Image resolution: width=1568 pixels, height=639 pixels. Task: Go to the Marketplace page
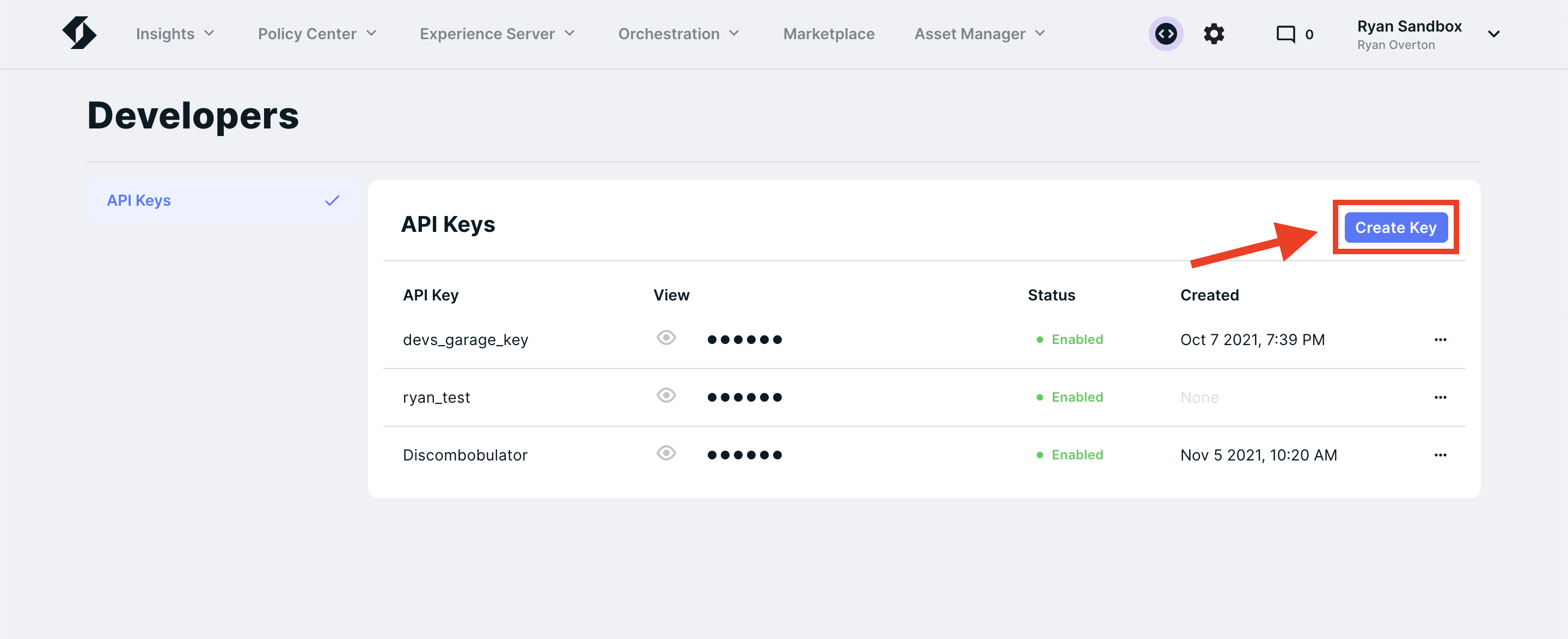[829, 34]
